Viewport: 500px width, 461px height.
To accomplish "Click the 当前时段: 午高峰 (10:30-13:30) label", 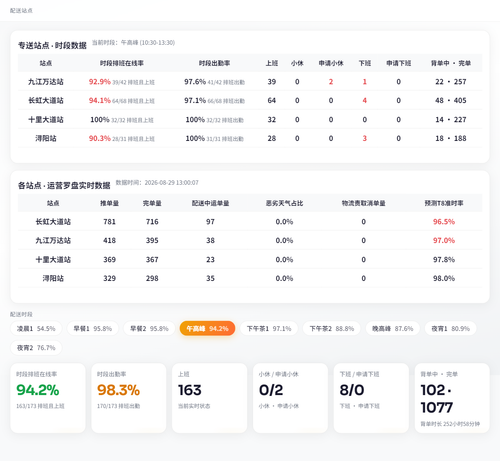I will 133,43.
